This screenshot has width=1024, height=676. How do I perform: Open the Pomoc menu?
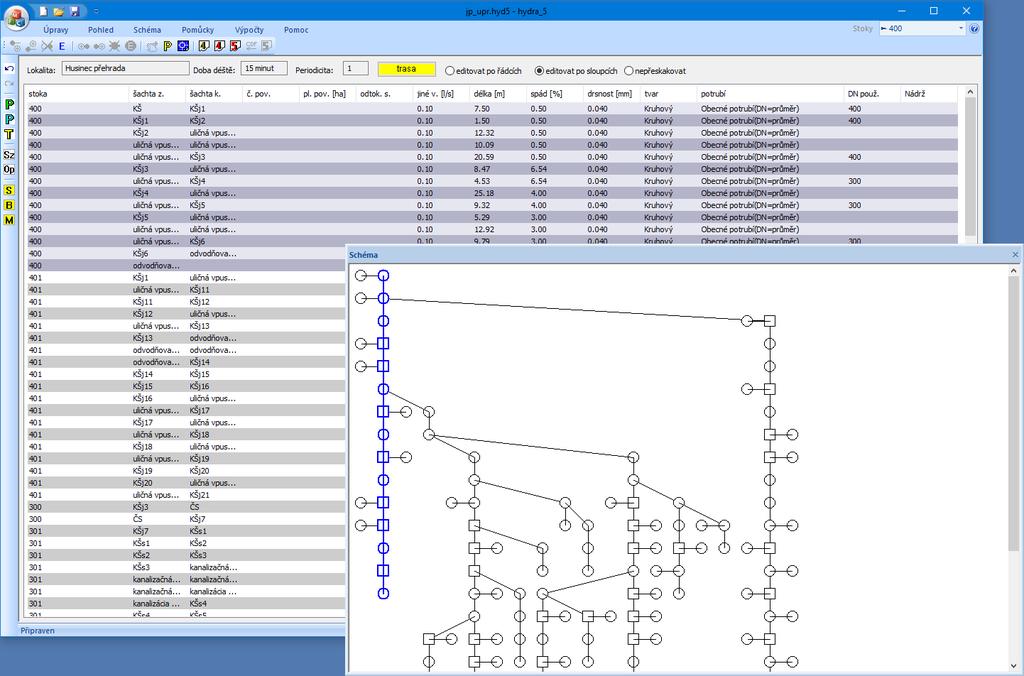coord(296,30)
